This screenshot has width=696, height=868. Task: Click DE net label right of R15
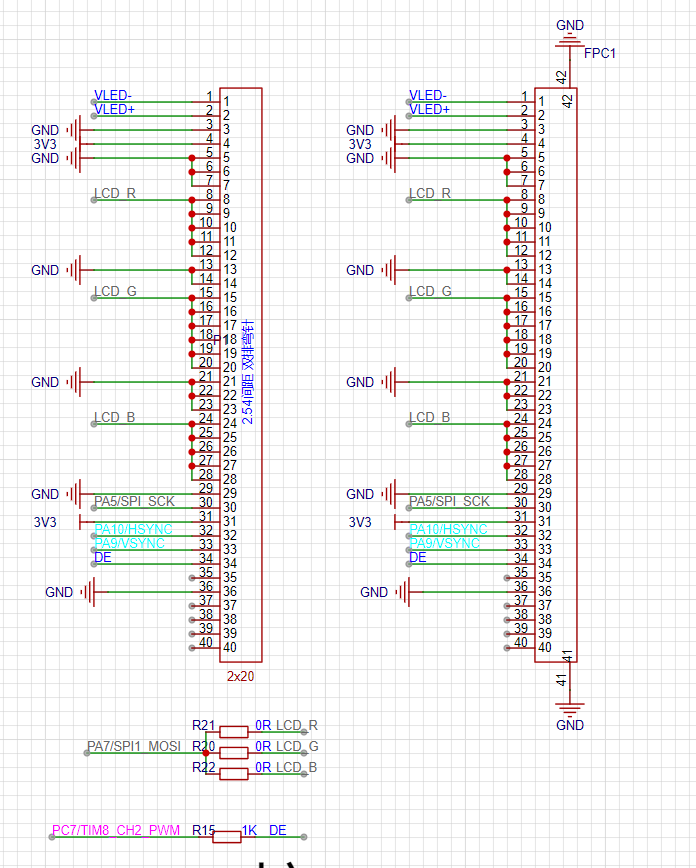click(278, 830)
